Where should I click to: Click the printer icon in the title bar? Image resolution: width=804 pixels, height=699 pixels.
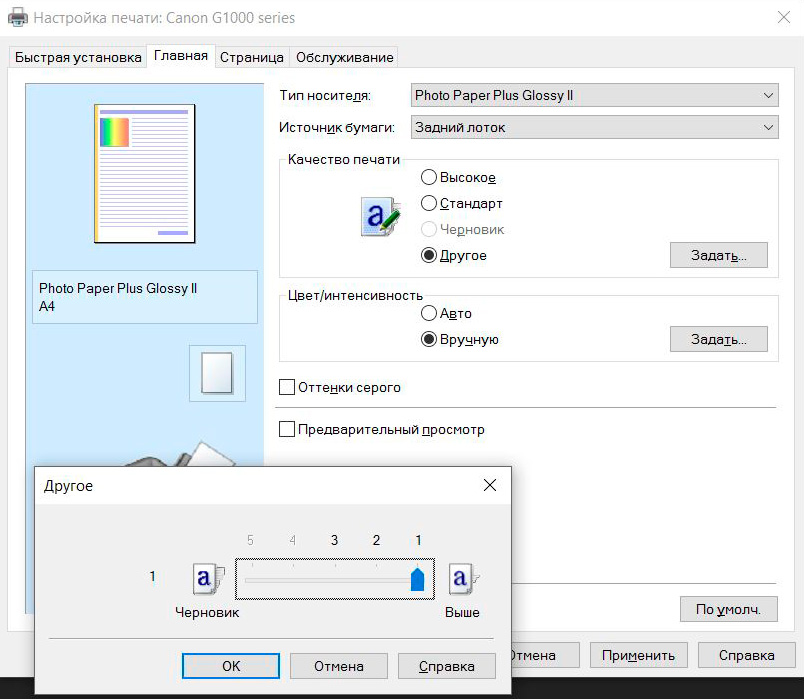pos(18,17)
